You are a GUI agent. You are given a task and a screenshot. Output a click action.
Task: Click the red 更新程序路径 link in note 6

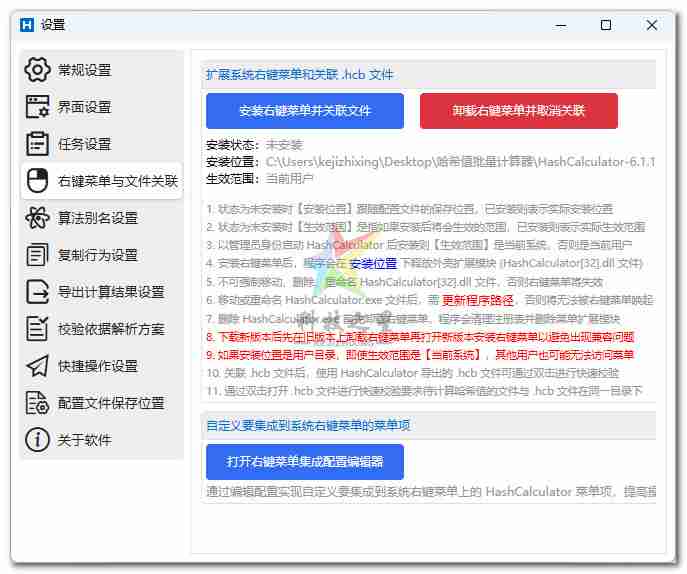(x=478, y=300)
